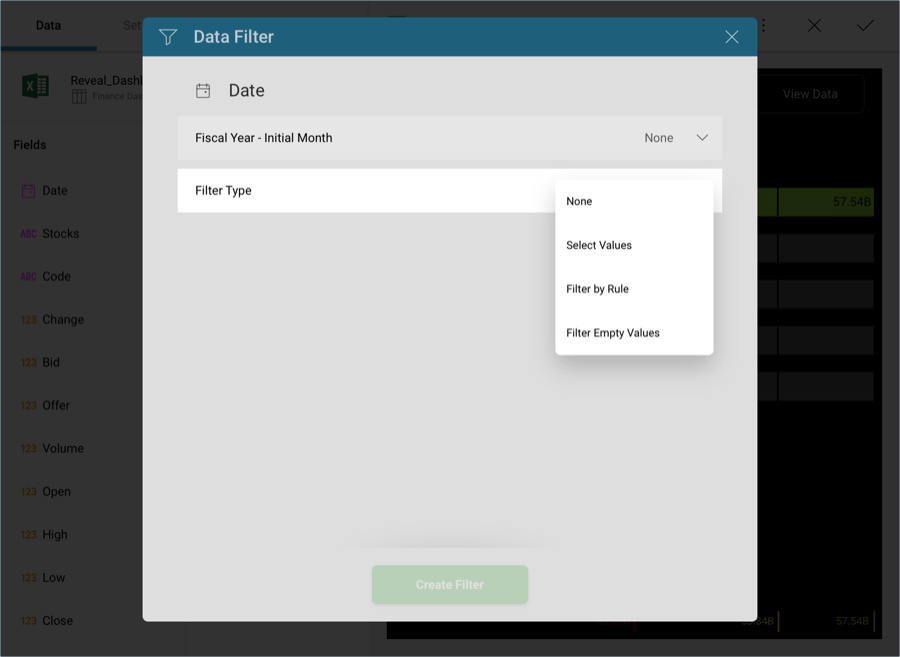Image resolution: width=900 pixels, height=657 pixels.
Task: Click the View Data button
Action: click(x=811, y=93)
